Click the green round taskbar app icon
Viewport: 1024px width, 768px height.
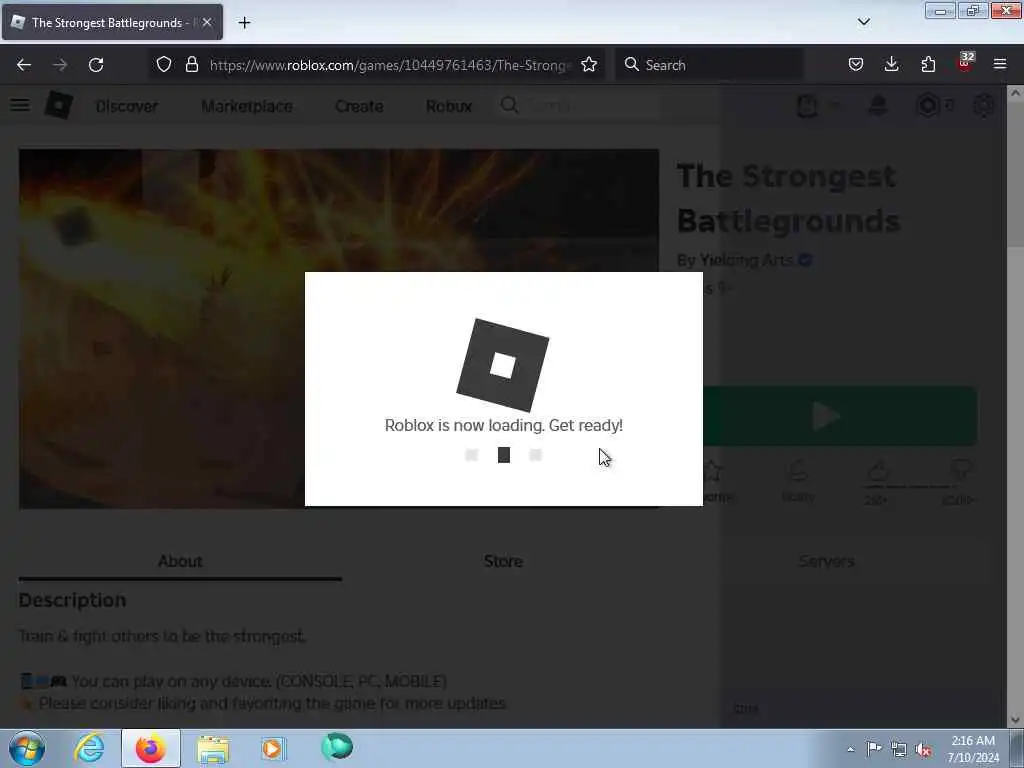(x=337, y=747)
